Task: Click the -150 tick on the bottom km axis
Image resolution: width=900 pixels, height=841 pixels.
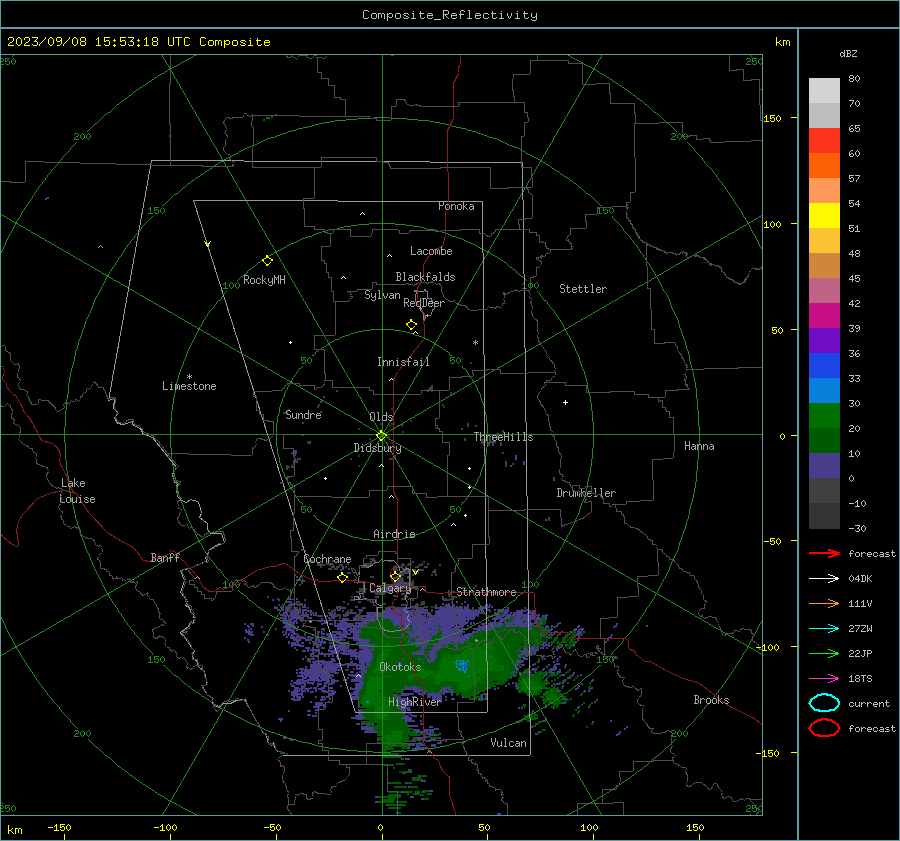Action: pyautogui.click(x=59, y=827)
